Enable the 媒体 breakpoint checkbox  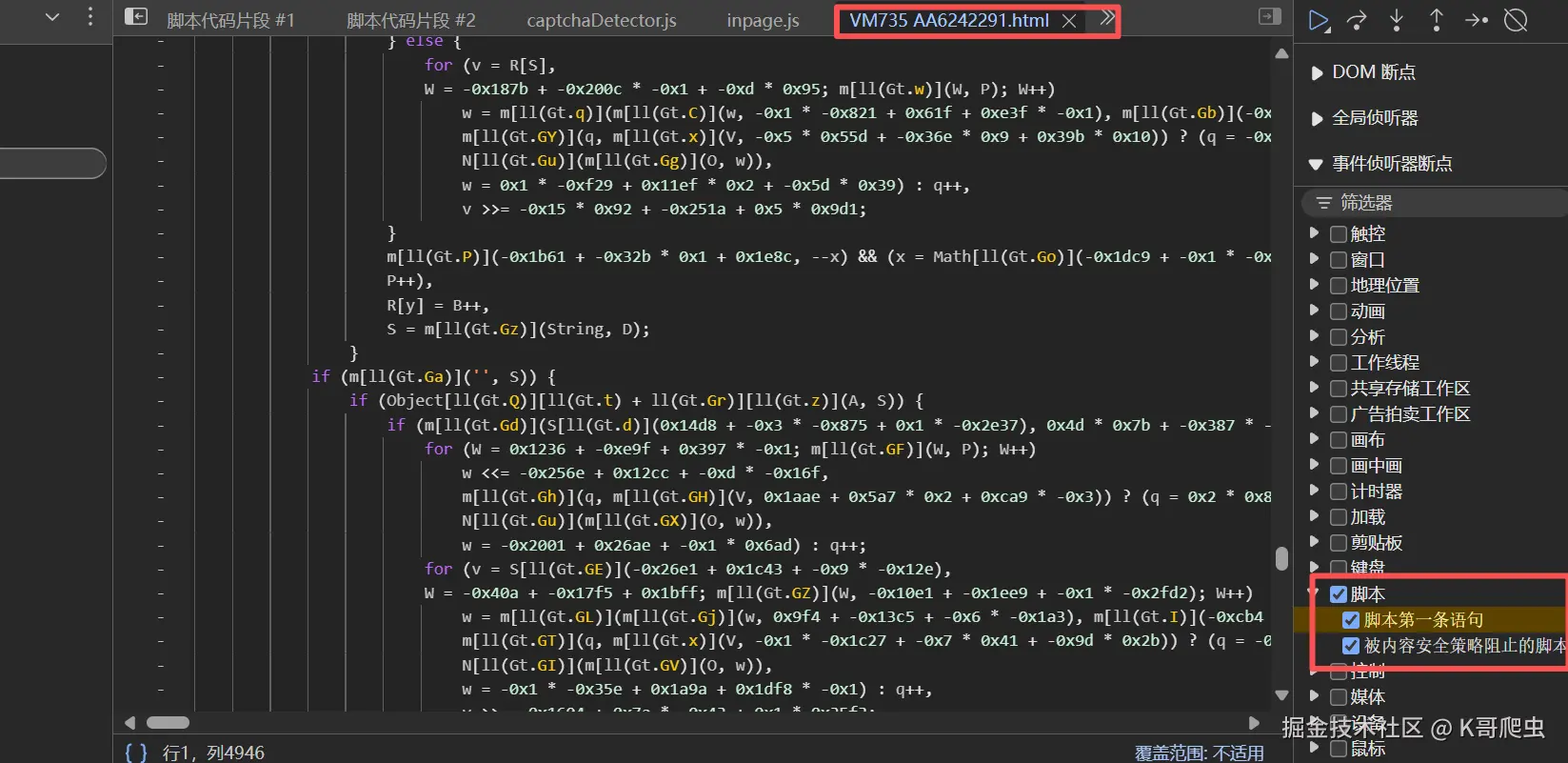1339,697
